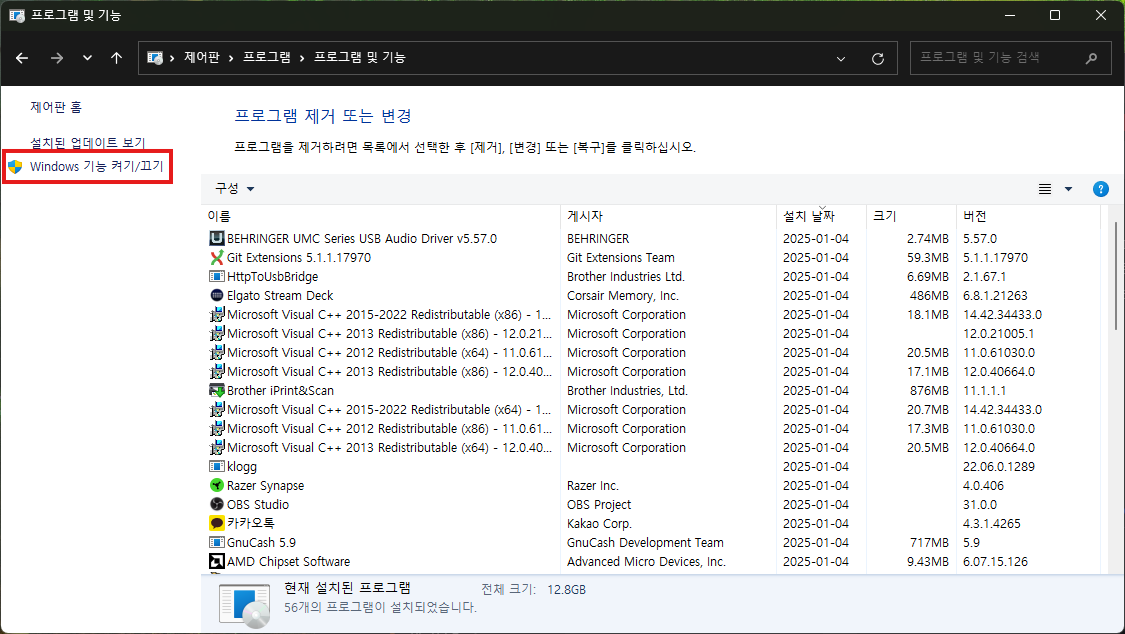This screenshot has width=1125, height=634.
Task: Select Visual C++ 2012 (x86) 11.0.61 row
Action: pyautogui.click(x=651, y=428)
